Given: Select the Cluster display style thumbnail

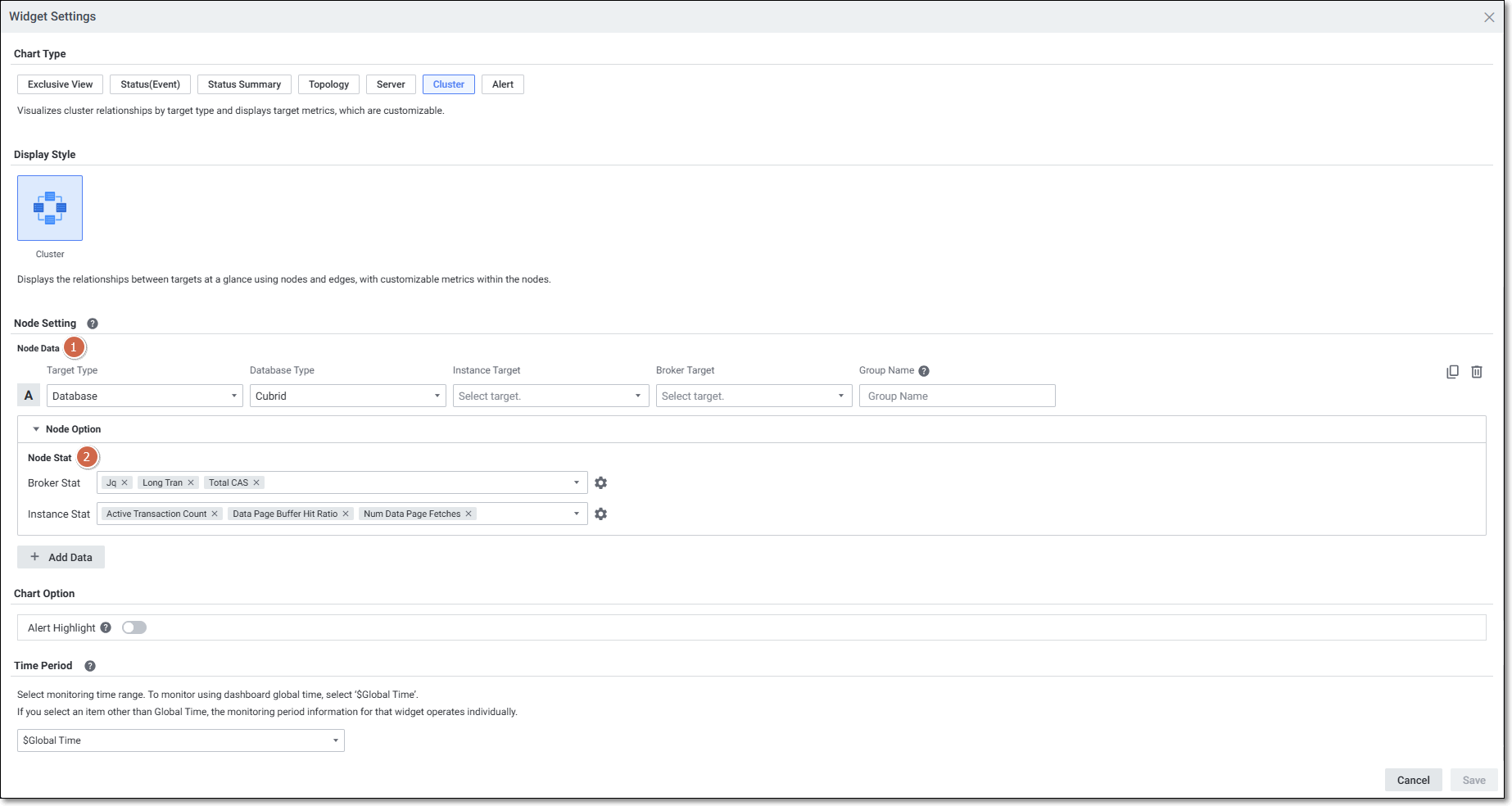Looking at the screenshot, I should 50,208.
